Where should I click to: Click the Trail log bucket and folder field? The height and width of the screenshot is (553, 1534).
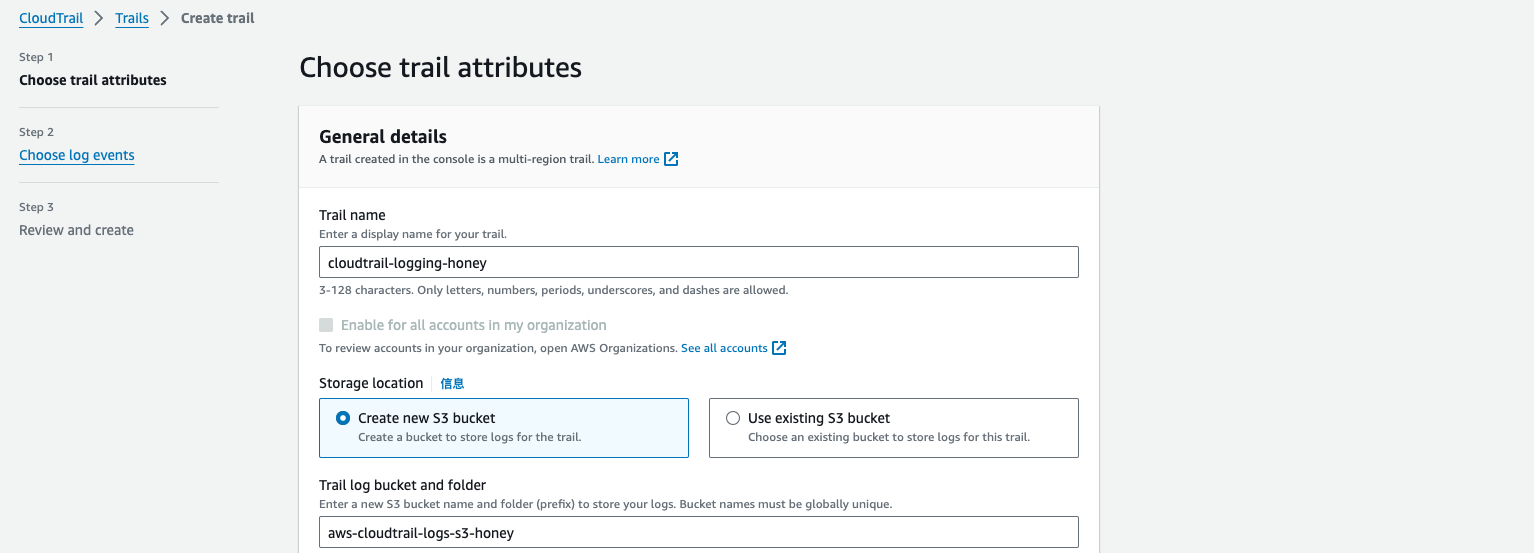pos(698,532)
